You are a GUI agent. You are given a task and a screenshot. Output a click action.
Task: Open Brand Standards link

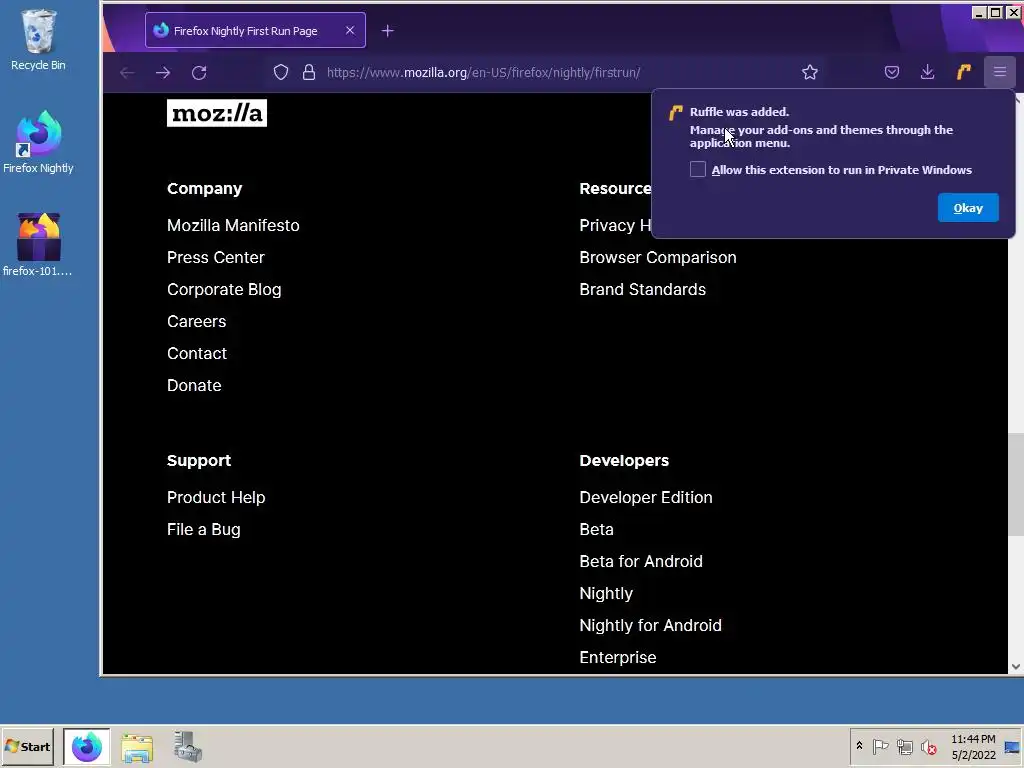643,289
